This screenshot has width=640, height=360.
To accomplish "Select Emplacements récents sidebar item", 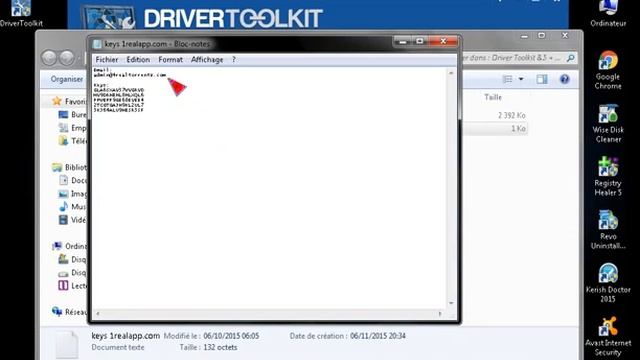I will 72,128.
